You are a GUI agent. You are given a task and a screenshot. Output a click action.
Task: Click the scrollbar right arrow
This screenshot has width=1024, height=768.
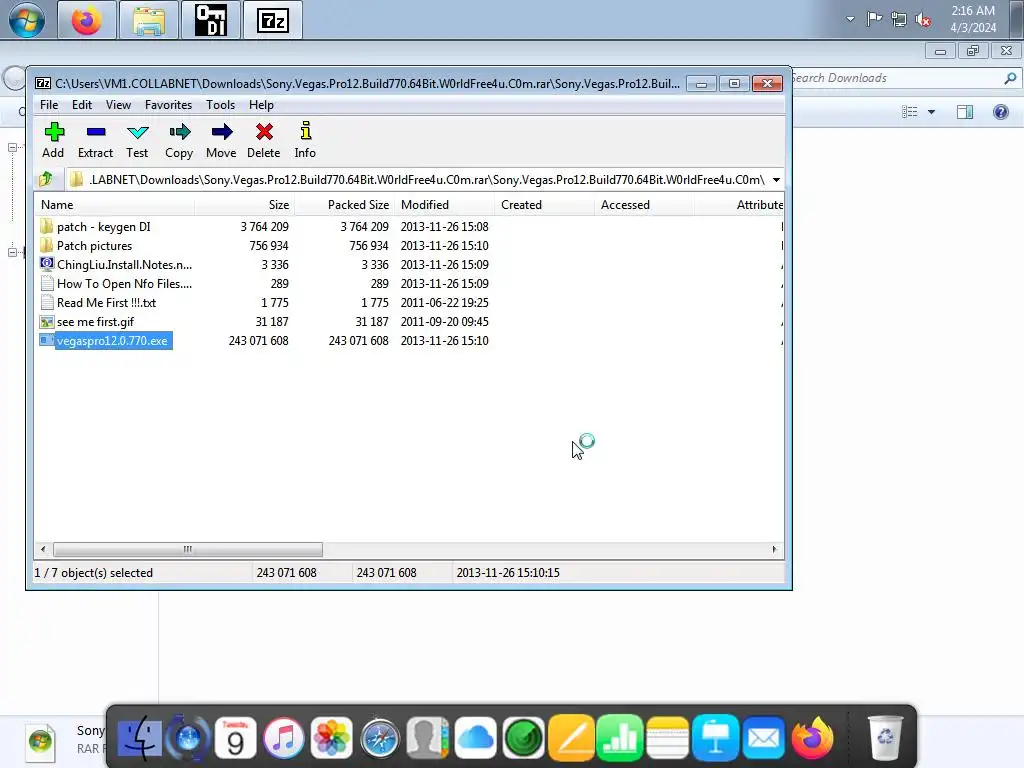(x=774, y=549)
